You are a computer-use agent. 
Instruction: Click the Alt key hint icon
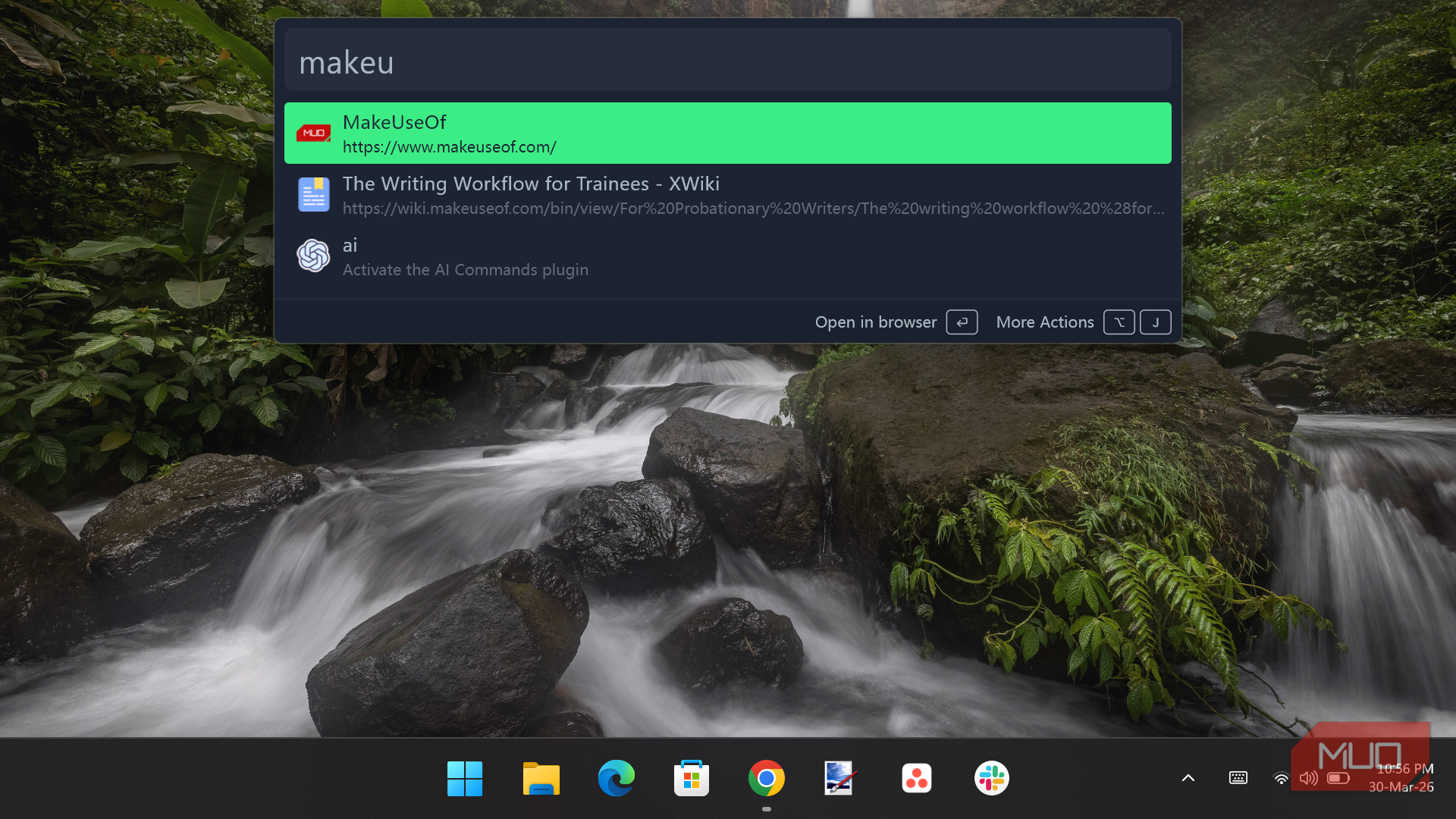[x=1119, y=322]
